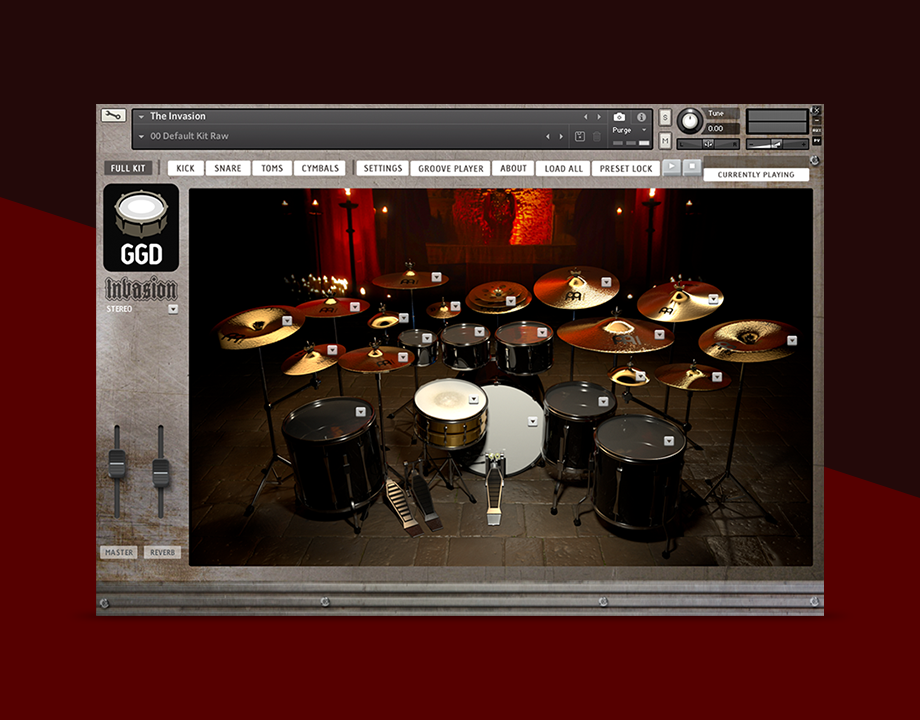Click the pan control below the Tune knob

click(x=707, y=144)
